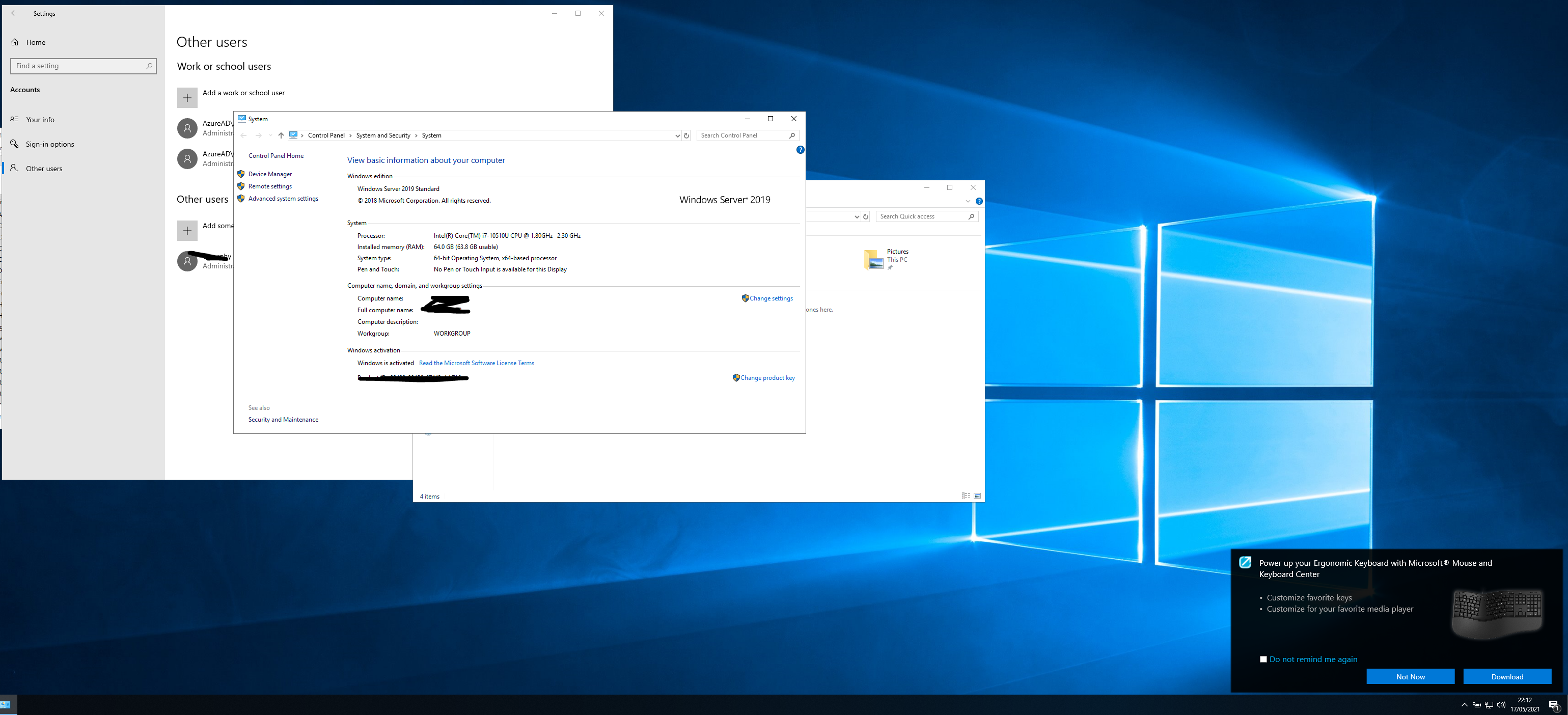Click the back arrow in System window
The image size is (1568, 715).
point(243,135)
